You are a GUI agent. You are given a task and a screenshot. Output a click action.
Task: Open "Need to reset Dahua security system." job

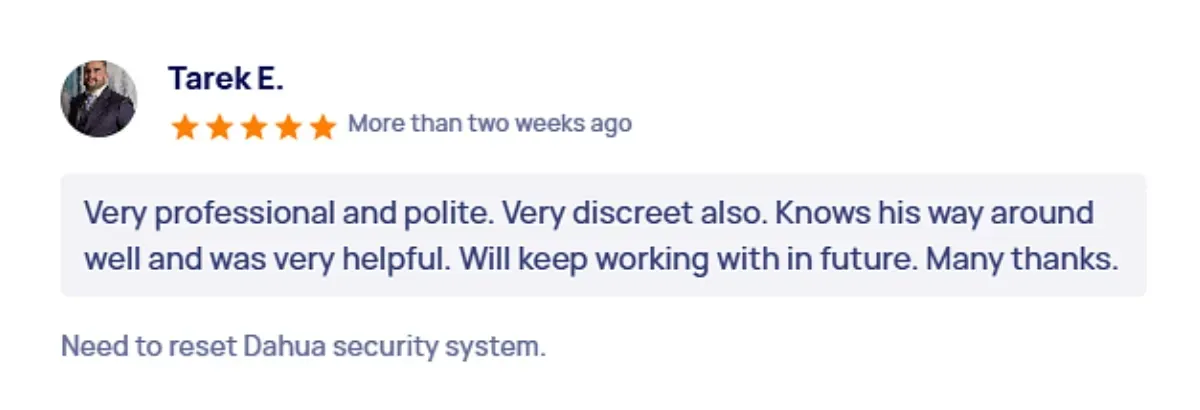pyautogui.click(x=304, y=347)
